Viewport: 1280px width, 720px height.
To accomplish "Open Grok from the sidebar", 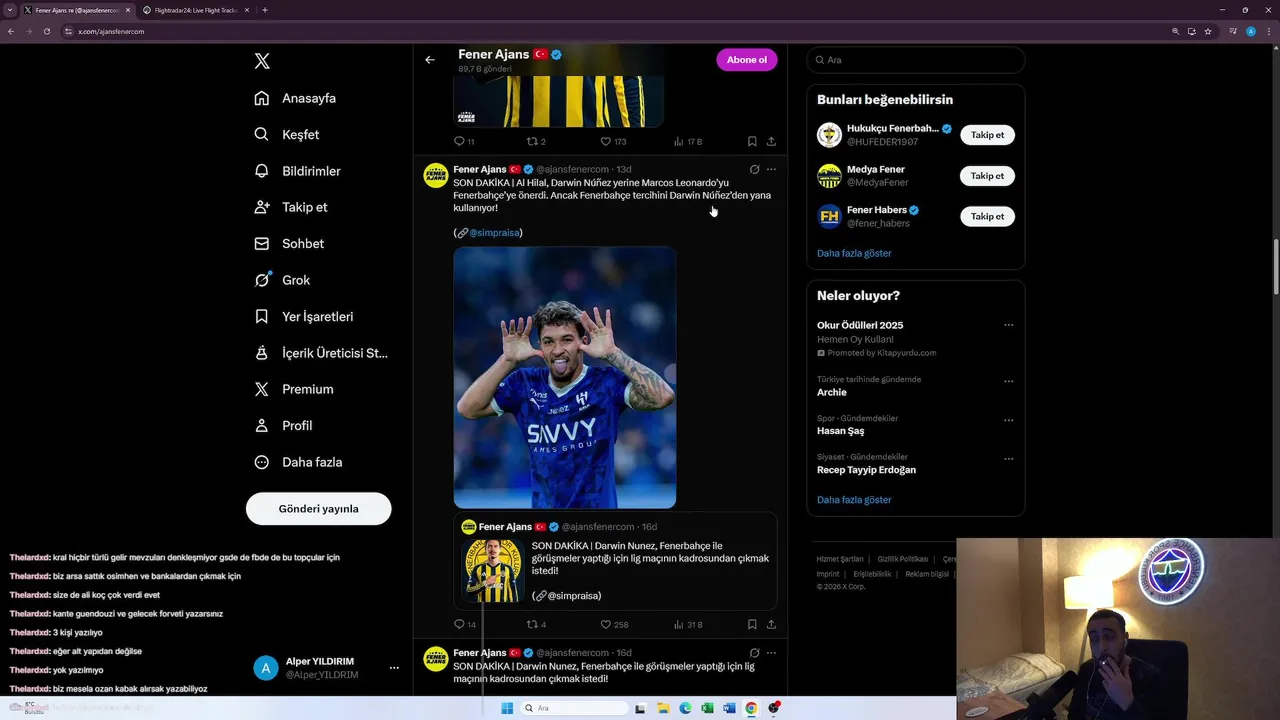I will pyautogui.click(x=282, y=280).
